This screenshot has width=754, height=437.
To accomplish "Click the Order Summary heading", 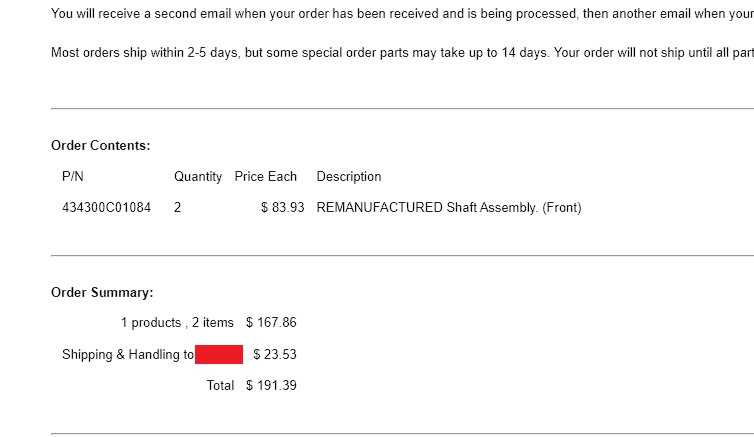I will pyautogui.click(x=102, y=293).
